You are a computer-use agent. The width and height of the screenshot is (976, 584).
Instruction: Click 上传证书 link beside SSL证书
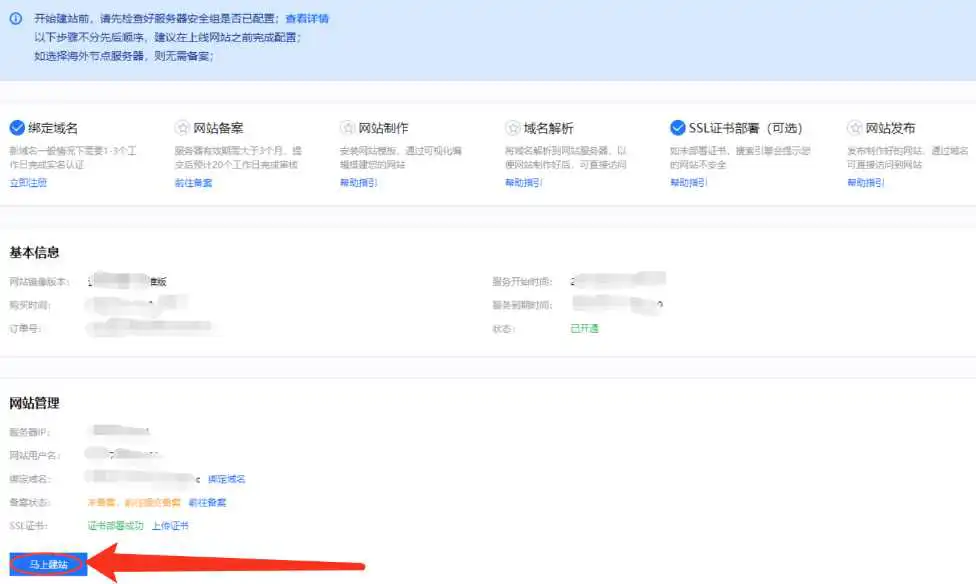pos(170,525)
